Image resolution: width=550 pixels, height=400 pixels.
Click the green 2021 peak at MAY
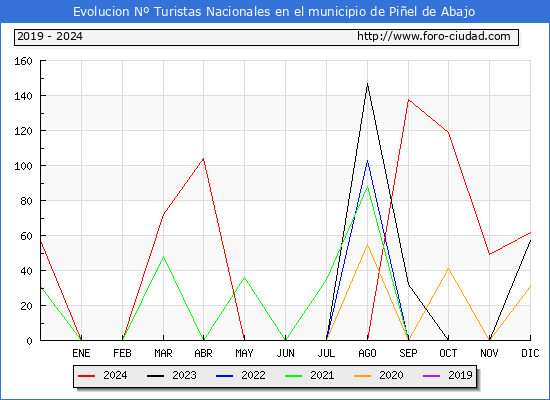tap(244, 277)
